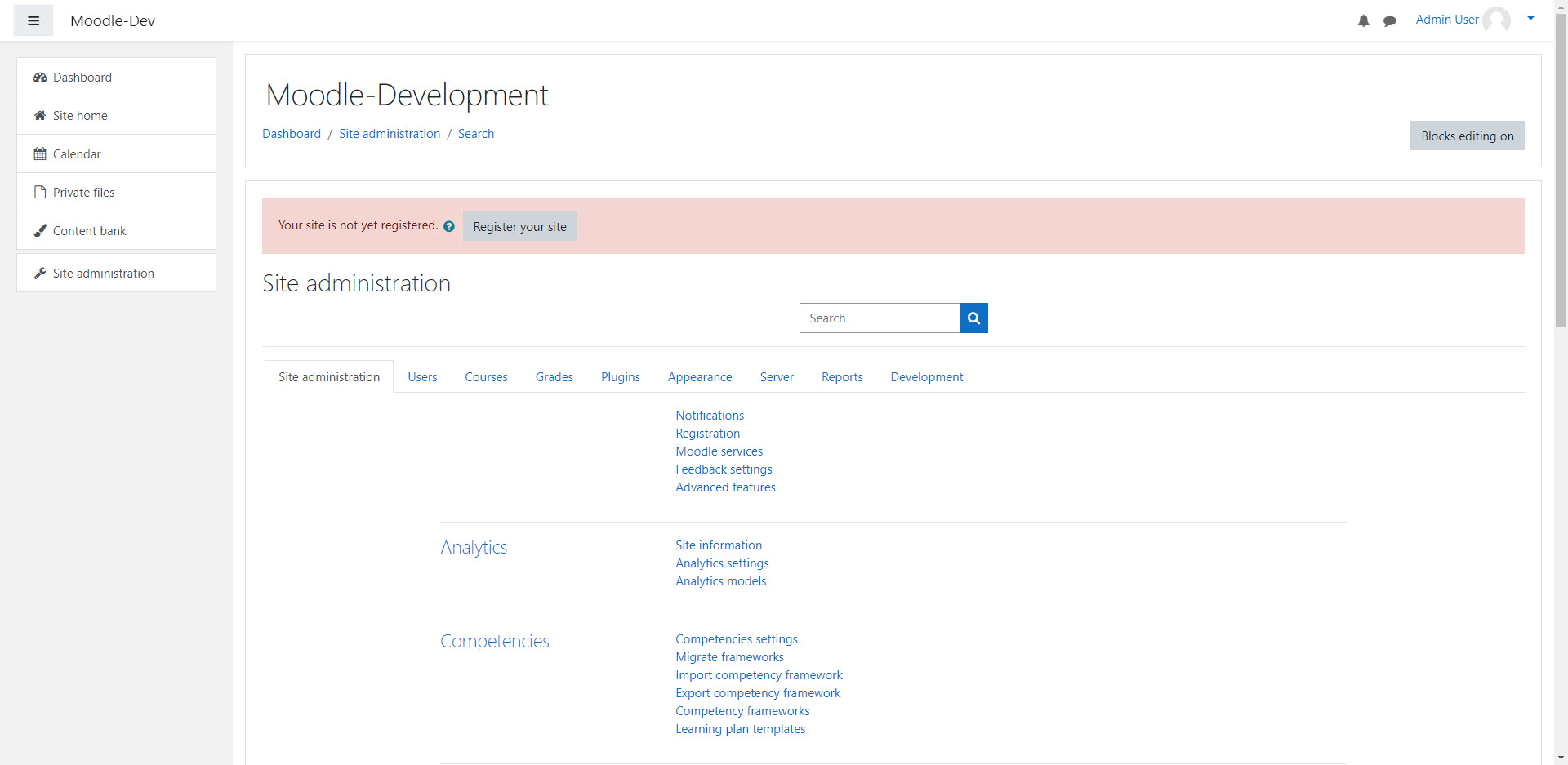Open the notifications bell icon
This screenshot has width=1568, height=765.
[1363, 21]
